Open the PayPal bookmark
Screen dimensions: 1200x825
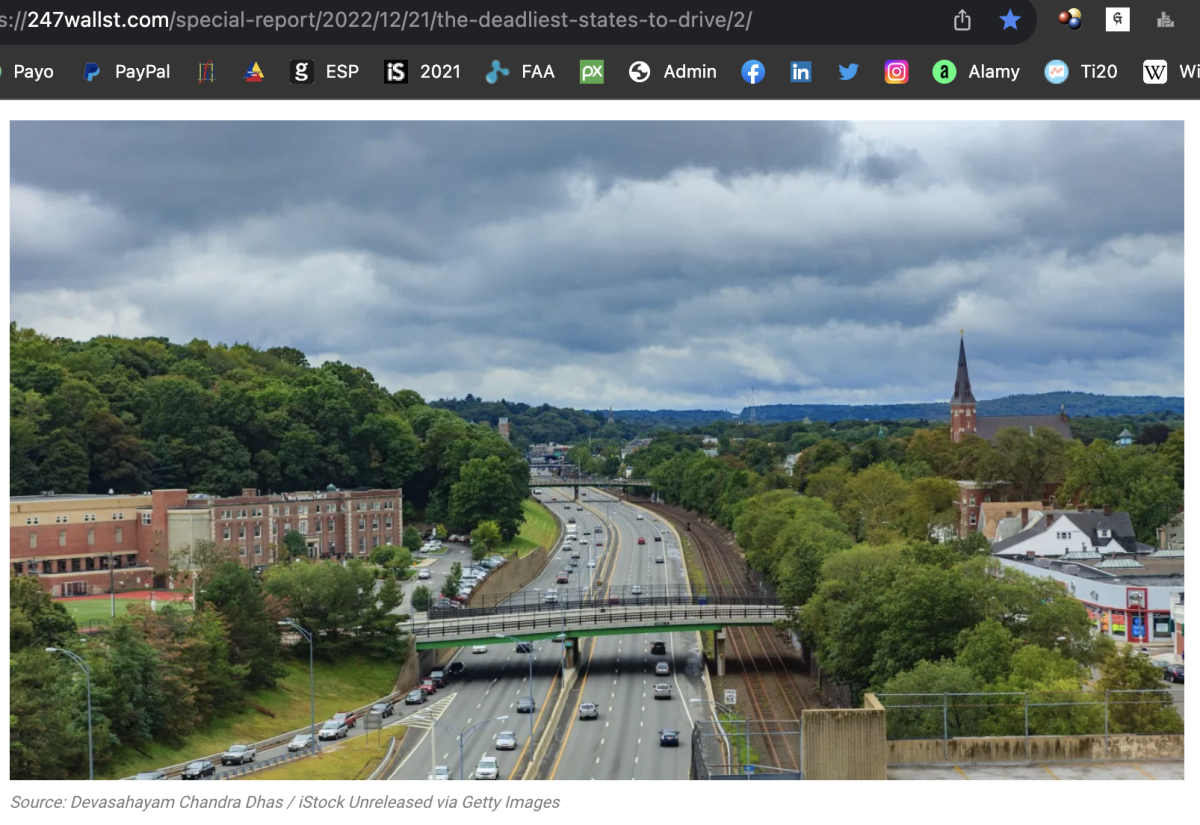127,72
